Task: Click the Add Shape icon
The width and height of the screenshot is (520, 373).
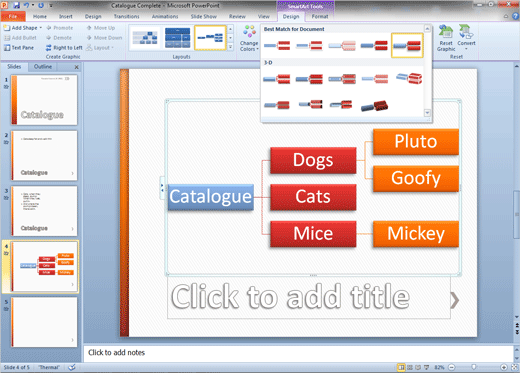Action: [x=7, y=28]
